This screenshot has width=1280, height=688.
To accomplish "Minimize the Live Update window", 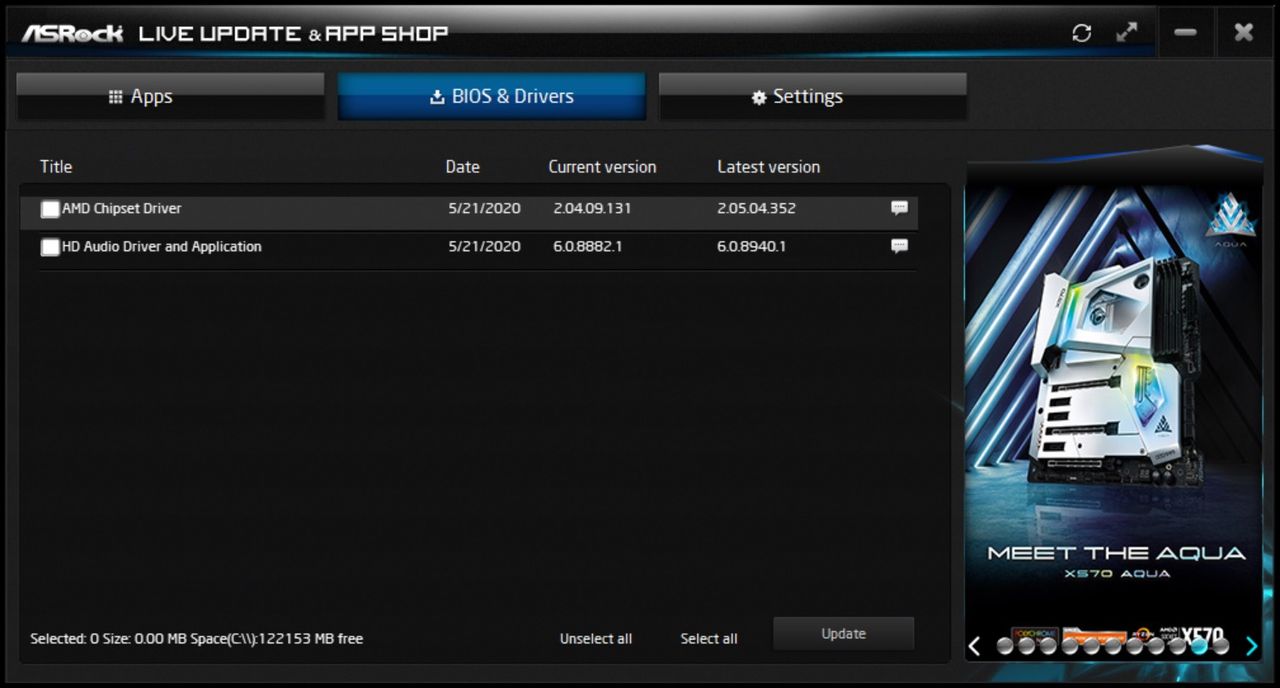I will [x=1186, y=33].
